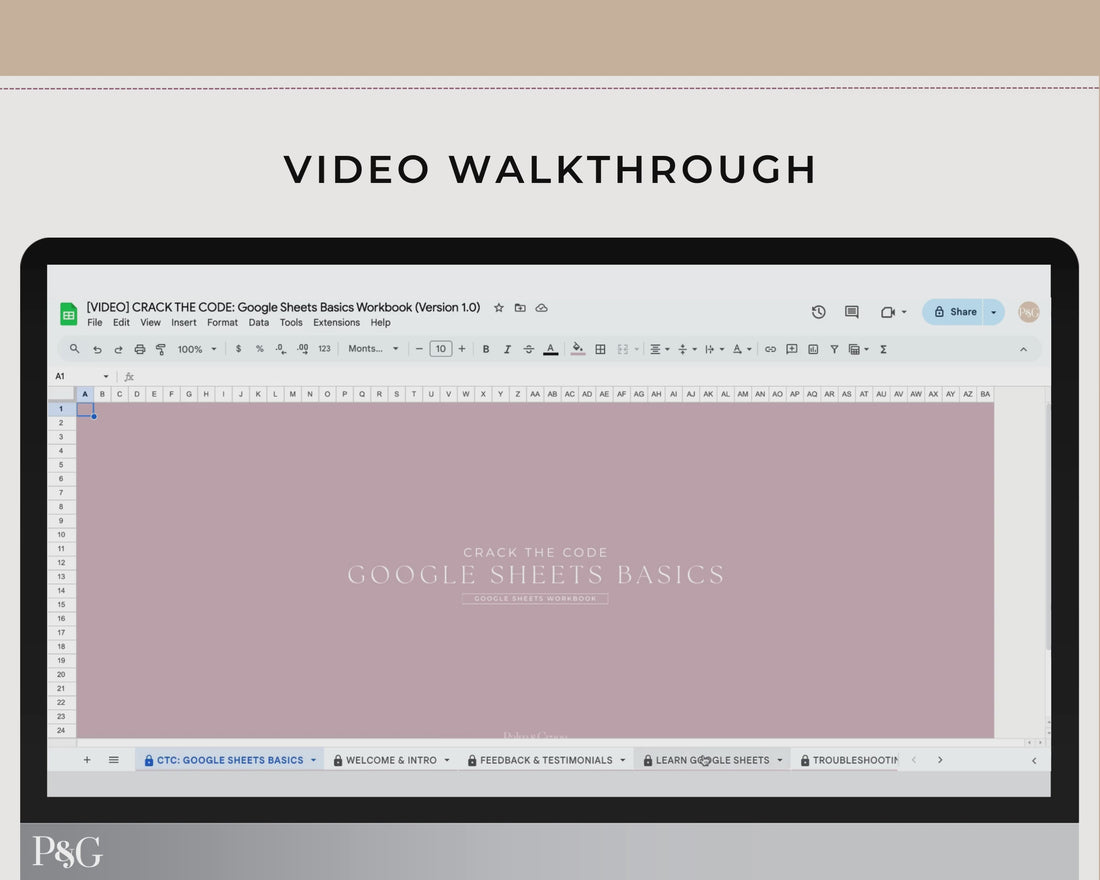1100x880 pixels.
Task: Open text wrapping dropdown
Action: pos(714,349)
